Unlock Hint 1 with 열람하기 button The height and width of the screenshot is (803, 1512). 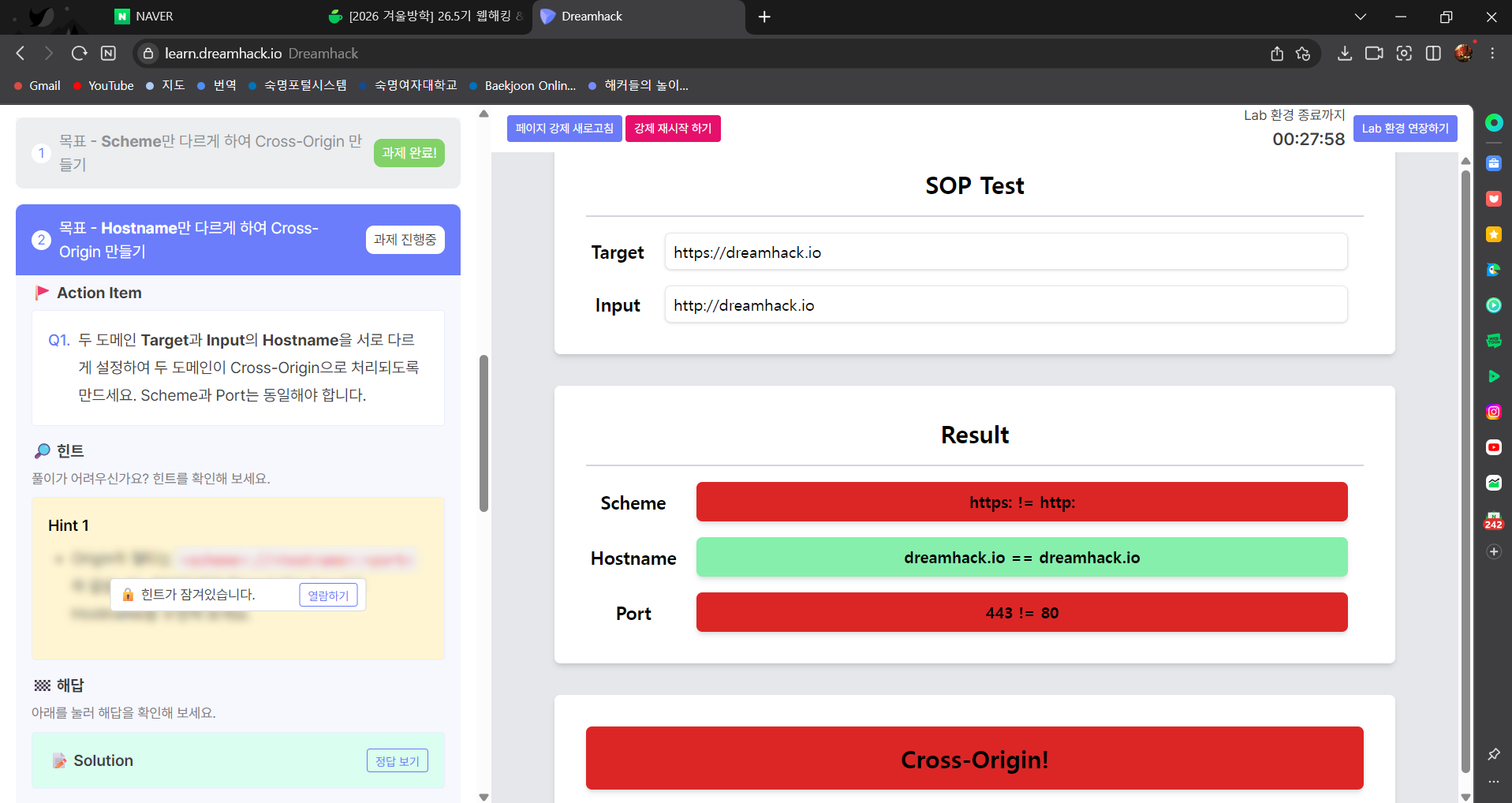click(x=328, y=596)
